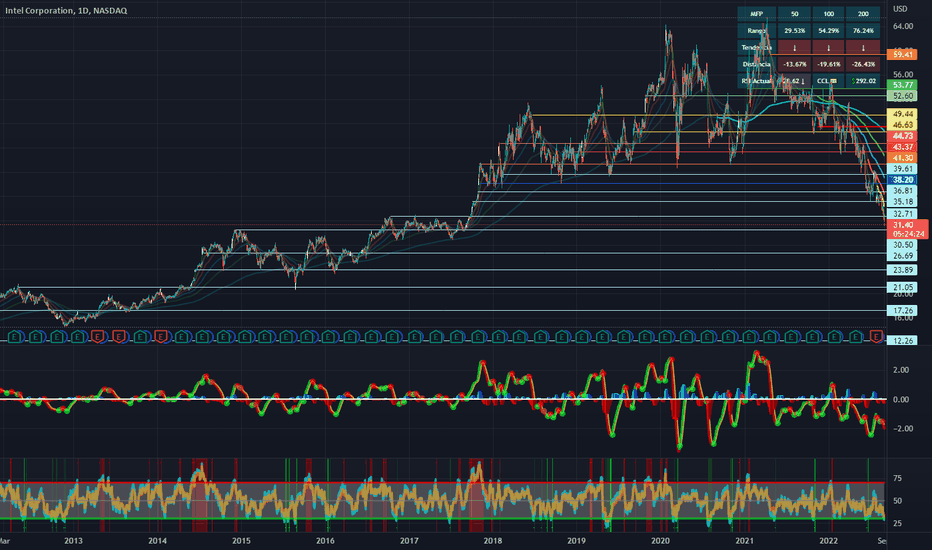Click the third red earnings marker from left
This screenshot has width=932, height=550.
coord(161,337)
